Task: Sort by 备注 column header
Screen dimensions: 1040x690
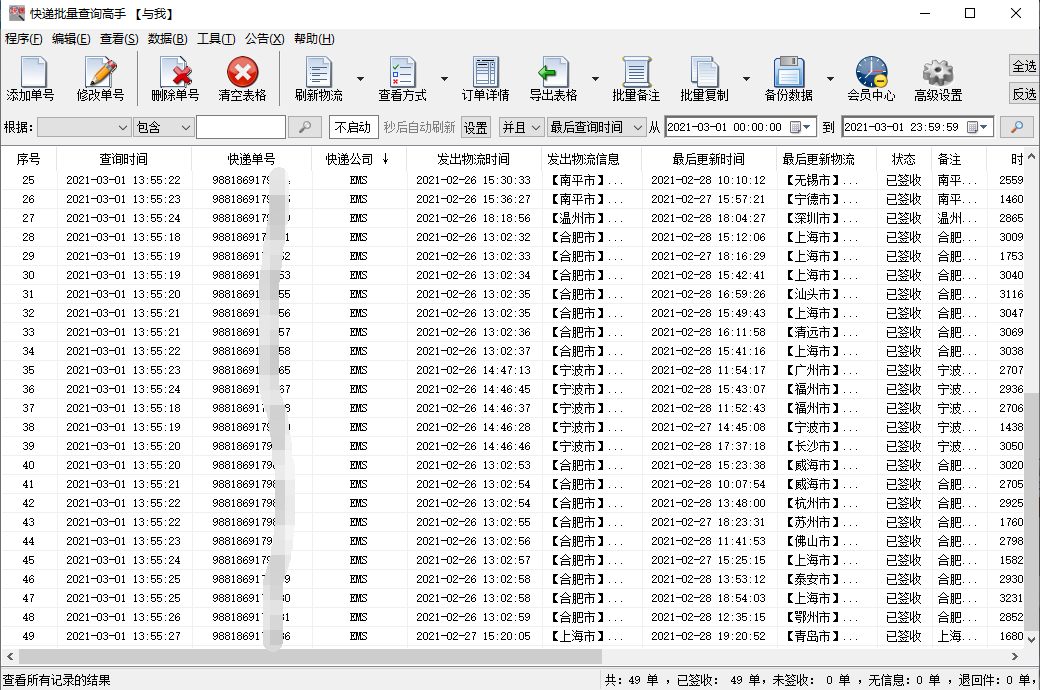Action: point(958,159)
